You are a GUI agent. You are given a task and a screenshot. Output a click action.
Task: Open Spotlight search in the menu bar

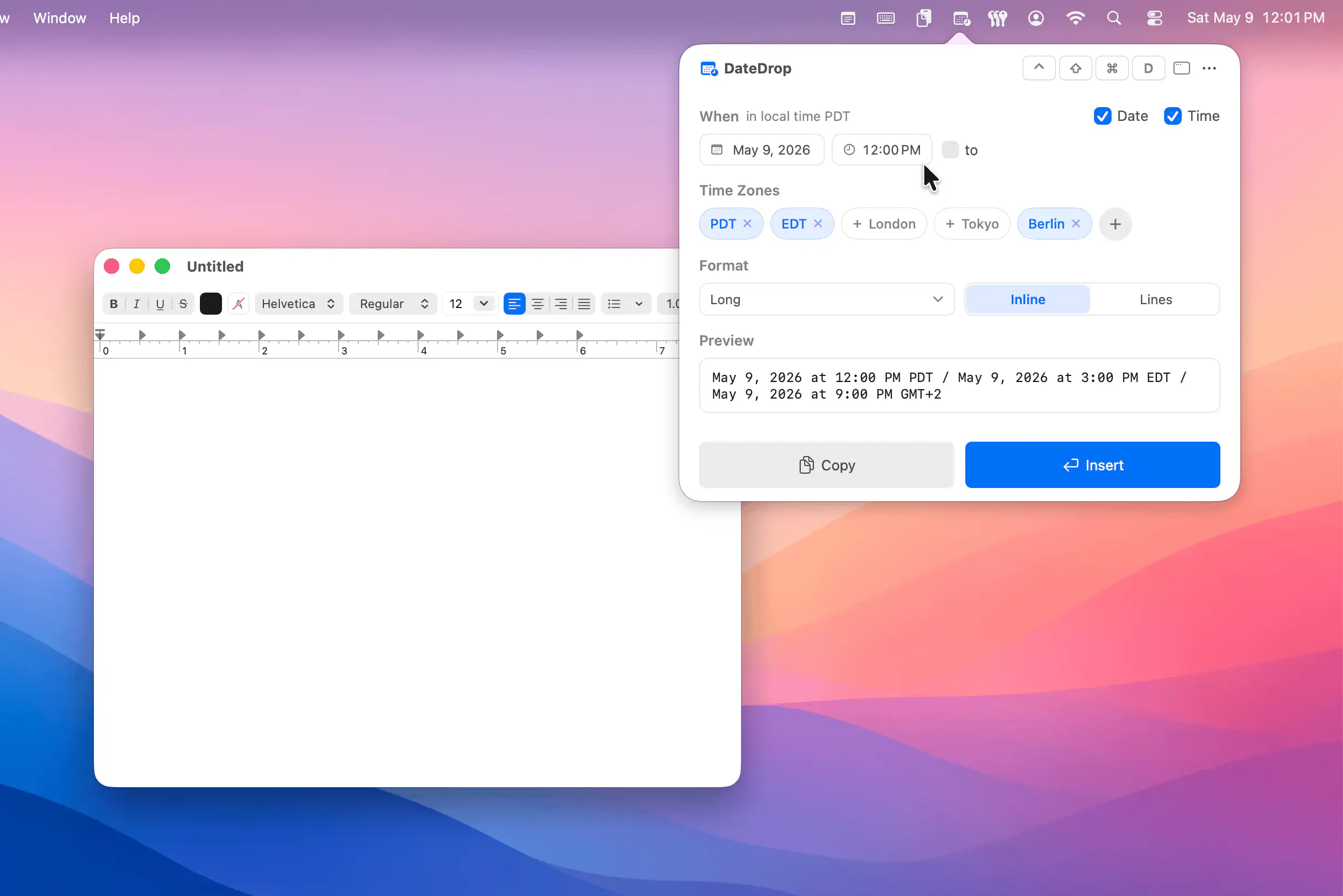coord(1113,18)
